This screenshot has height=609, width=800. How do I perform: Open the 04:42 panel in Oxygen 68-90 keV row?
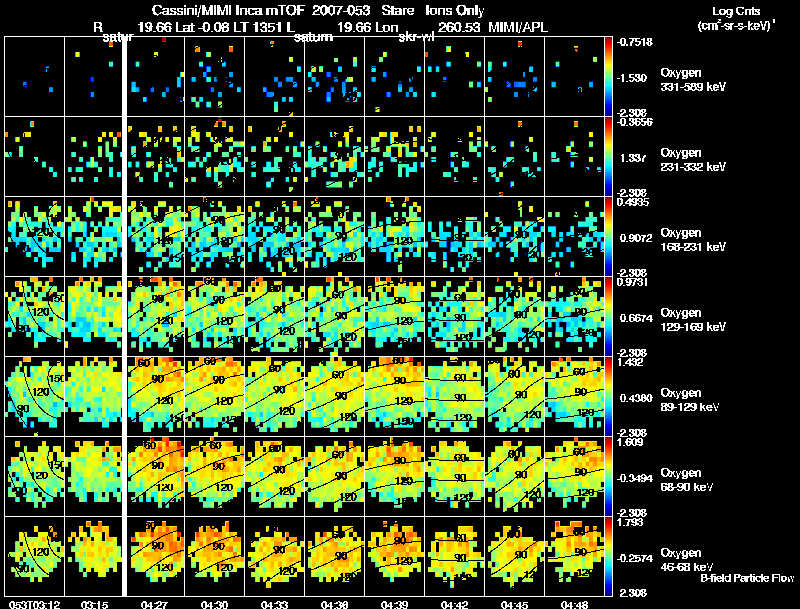(454, 477)
